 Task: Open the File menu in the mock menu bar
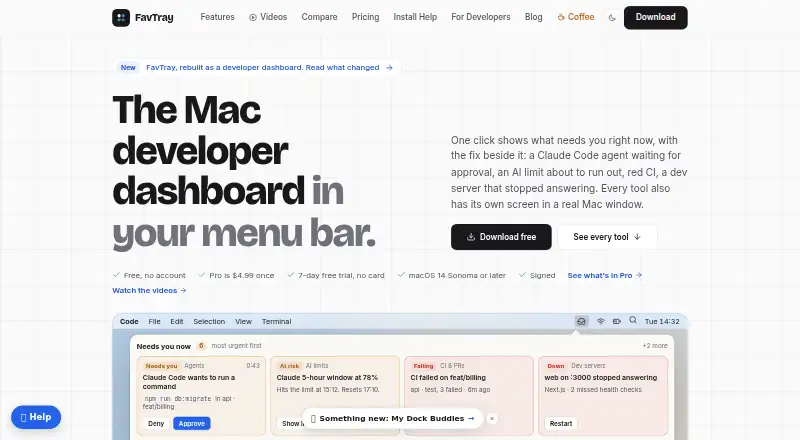154,322
